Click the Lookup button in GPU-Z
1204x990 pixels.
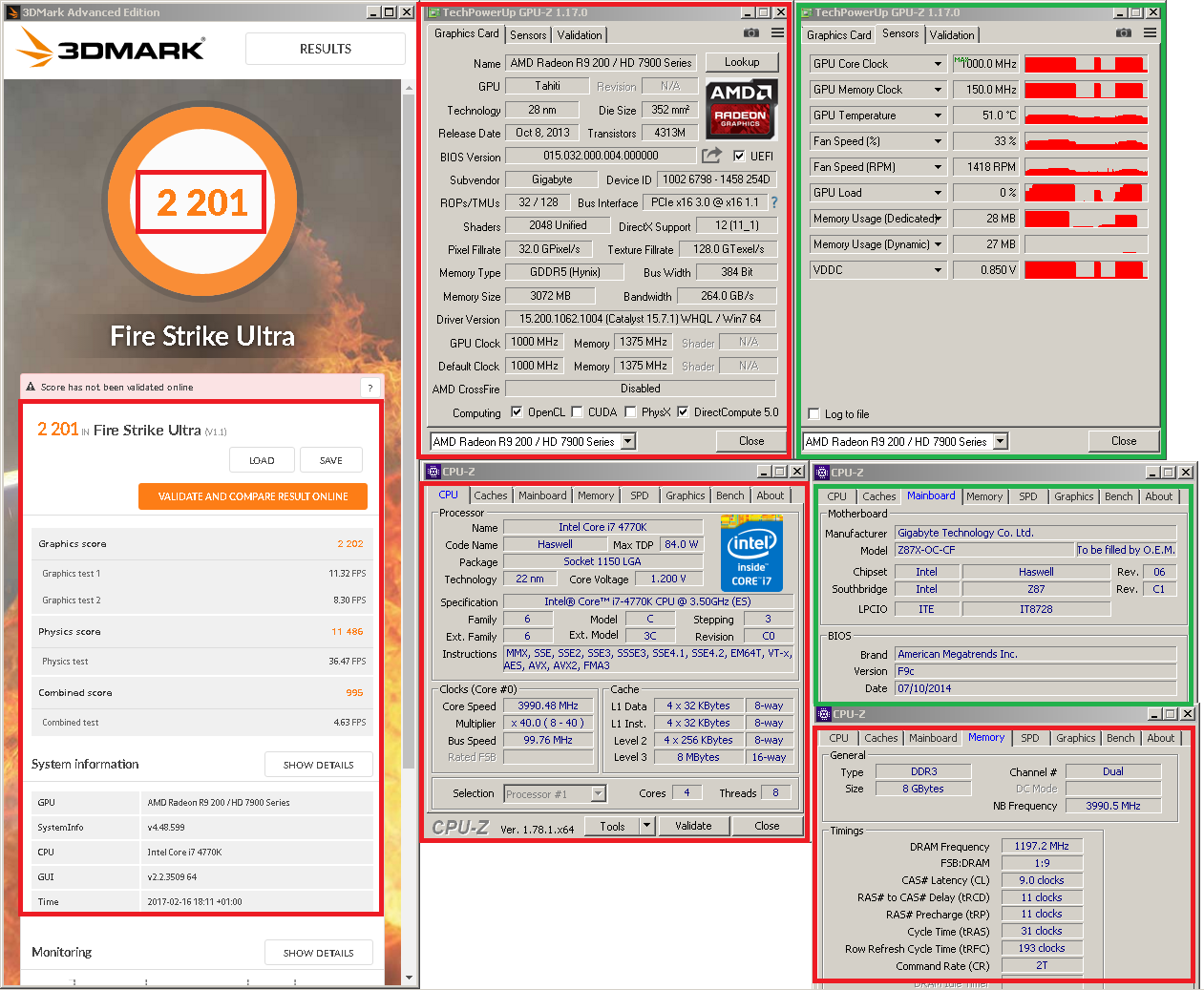[742, 62]
